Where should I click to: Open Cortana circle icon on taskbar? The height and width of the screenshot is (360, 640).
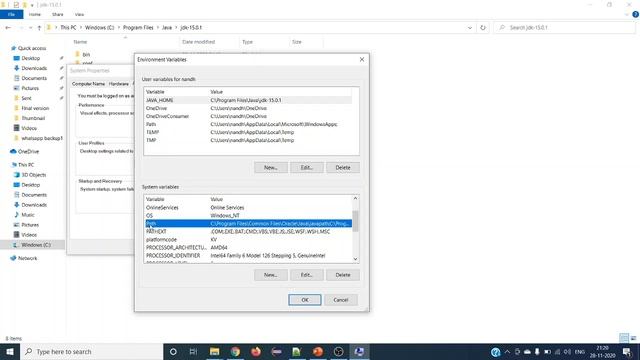click(173, 351)
